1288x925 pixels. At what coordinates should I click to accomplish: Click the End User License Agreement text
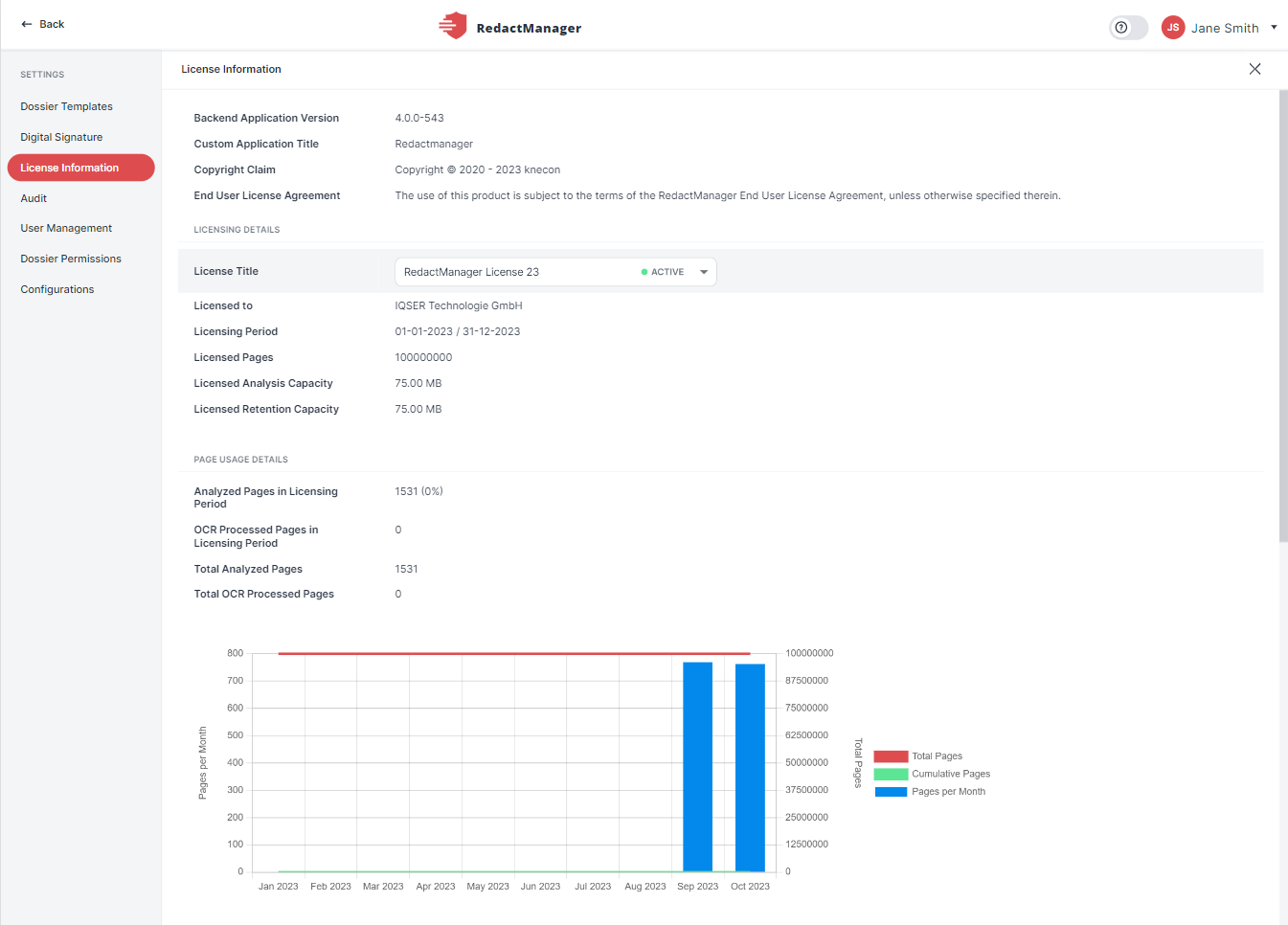coord(728,195)
